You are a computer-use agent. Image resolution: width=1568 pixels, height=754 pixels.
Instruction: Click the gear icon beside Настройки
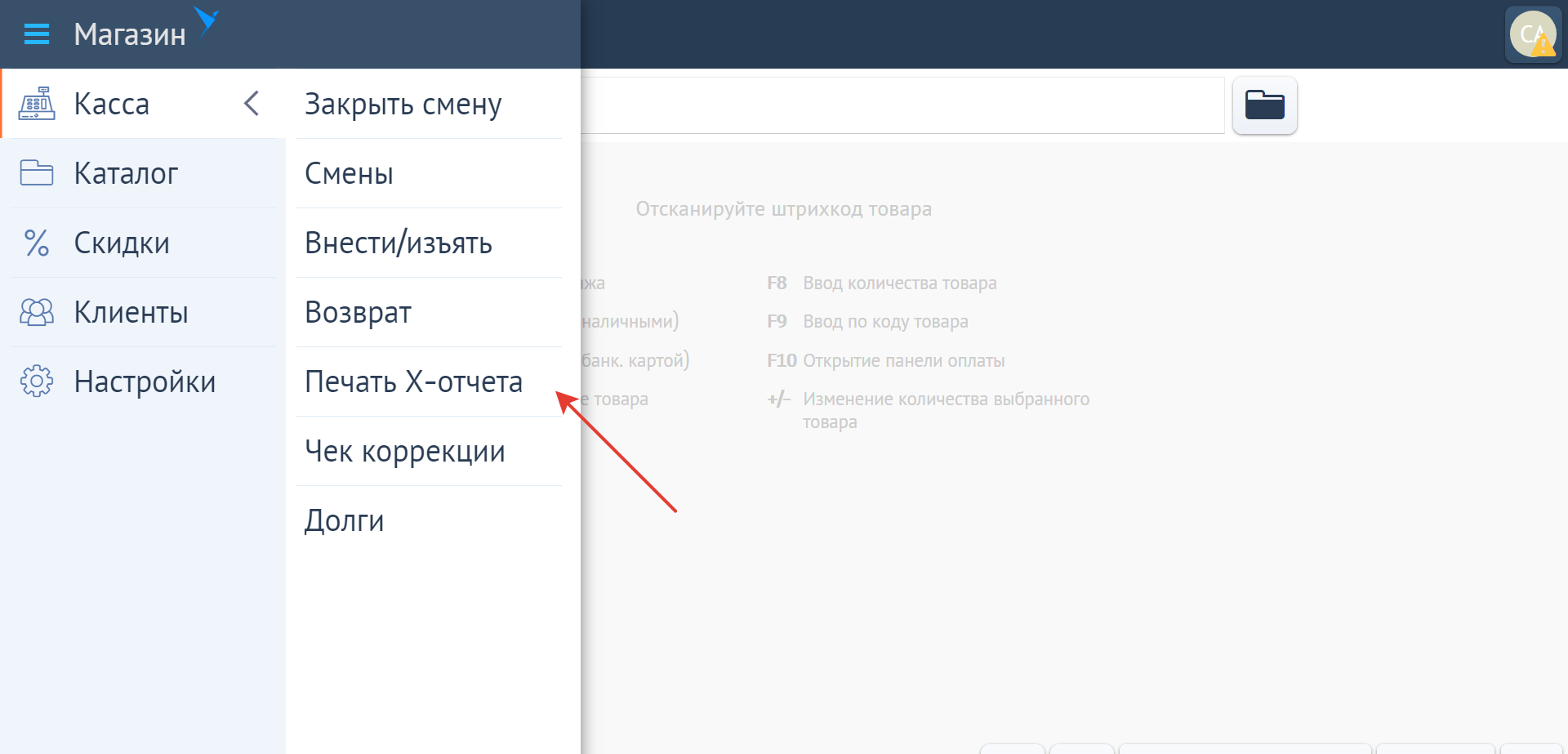(37, 381)
